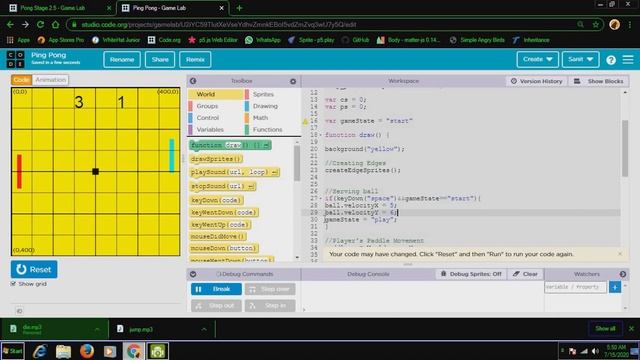Open the Windows Start button
The width and height of the screenshot is (640, 360).
[13, 351]
